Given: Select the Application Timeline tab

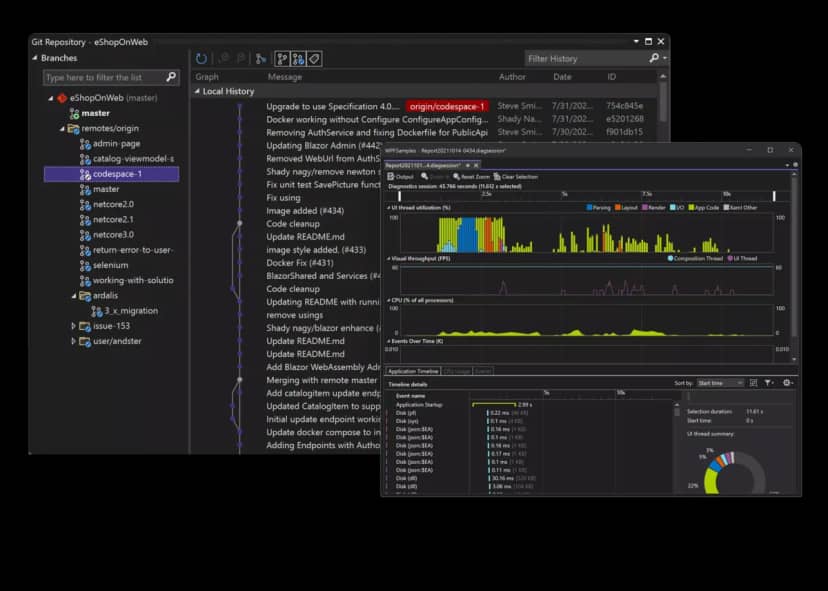Looking at the screenshot, I should click(x=411, y=370).
